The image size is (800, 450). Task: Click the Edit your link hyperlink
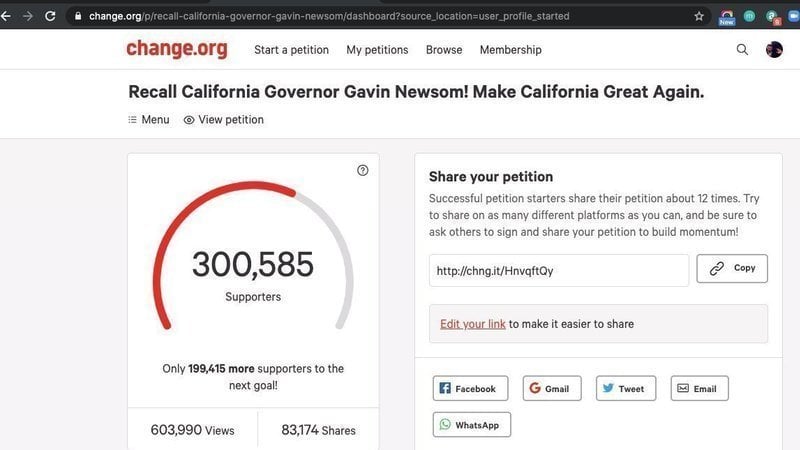coord(472,324)
